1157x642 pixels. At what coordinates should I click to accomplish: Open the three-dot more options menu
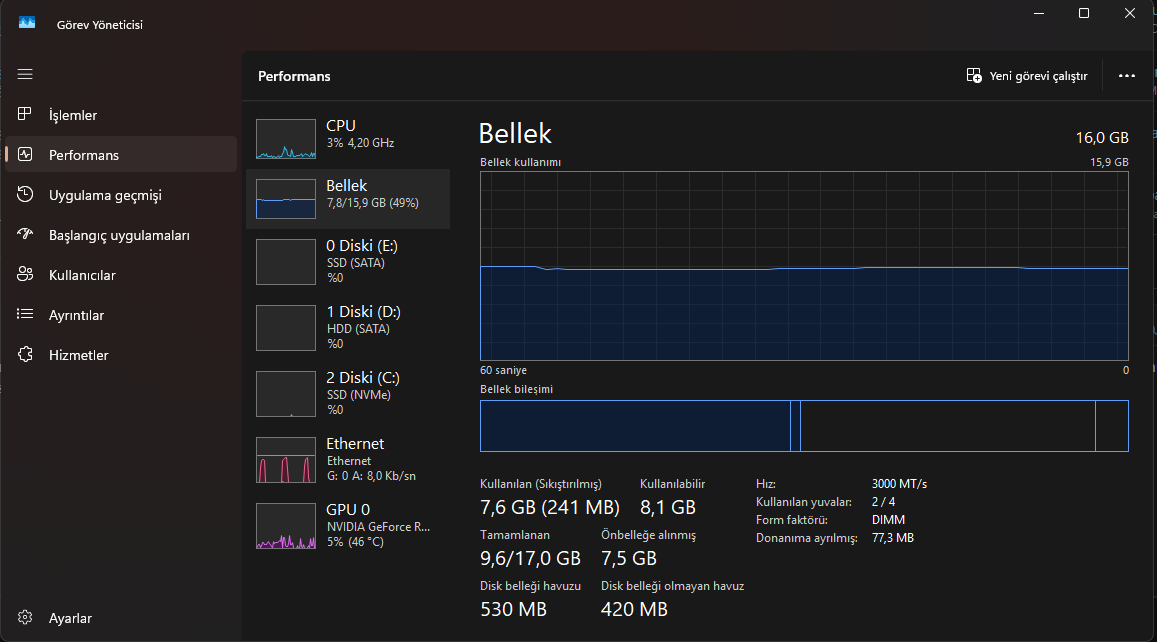[1127, 75]
